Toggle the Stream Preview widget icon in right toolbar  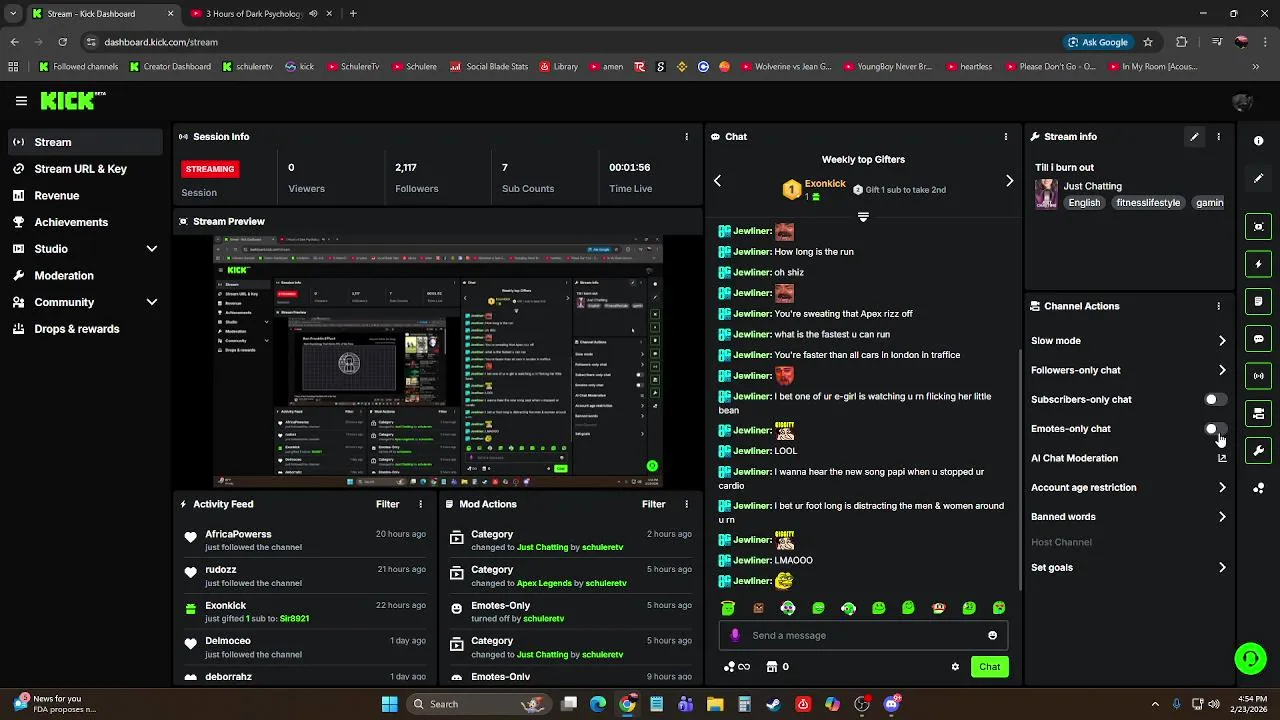1259,227
